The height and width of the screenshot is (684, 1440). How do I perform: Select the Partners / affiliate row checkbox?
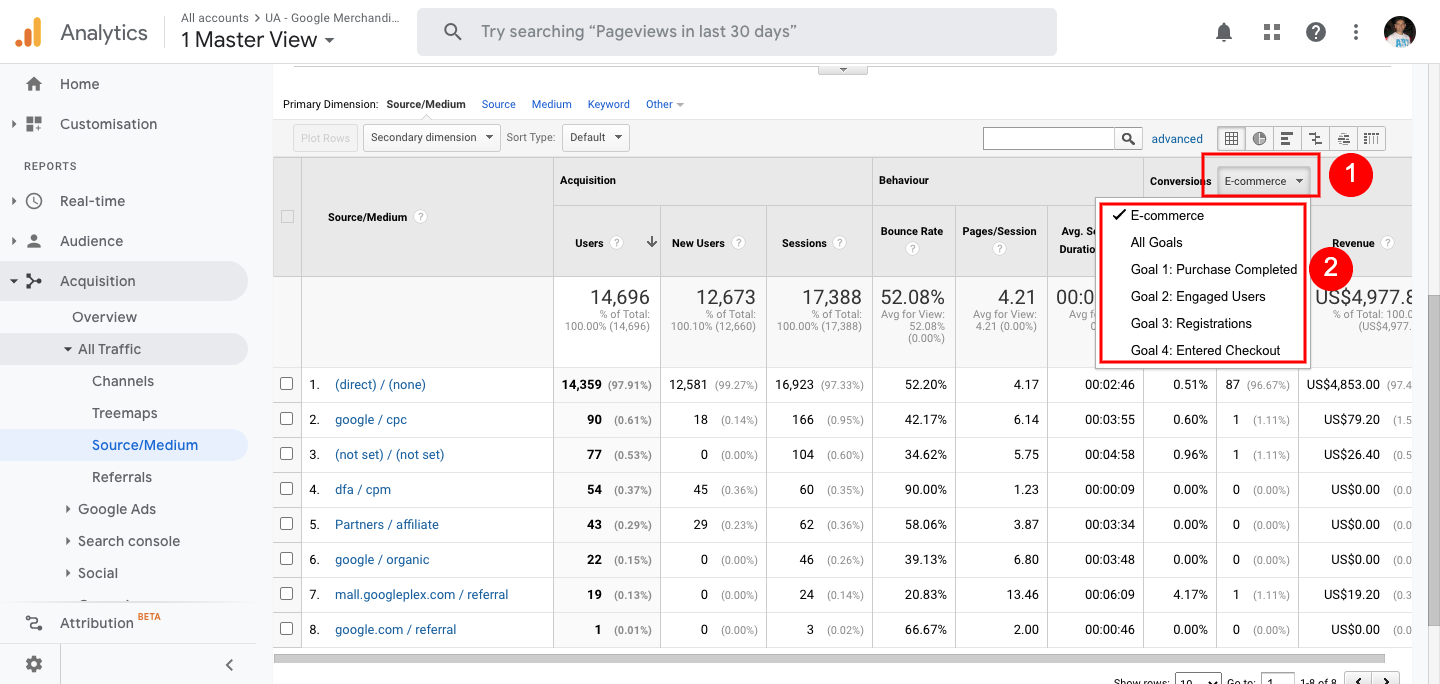click(x=287, y=524)
